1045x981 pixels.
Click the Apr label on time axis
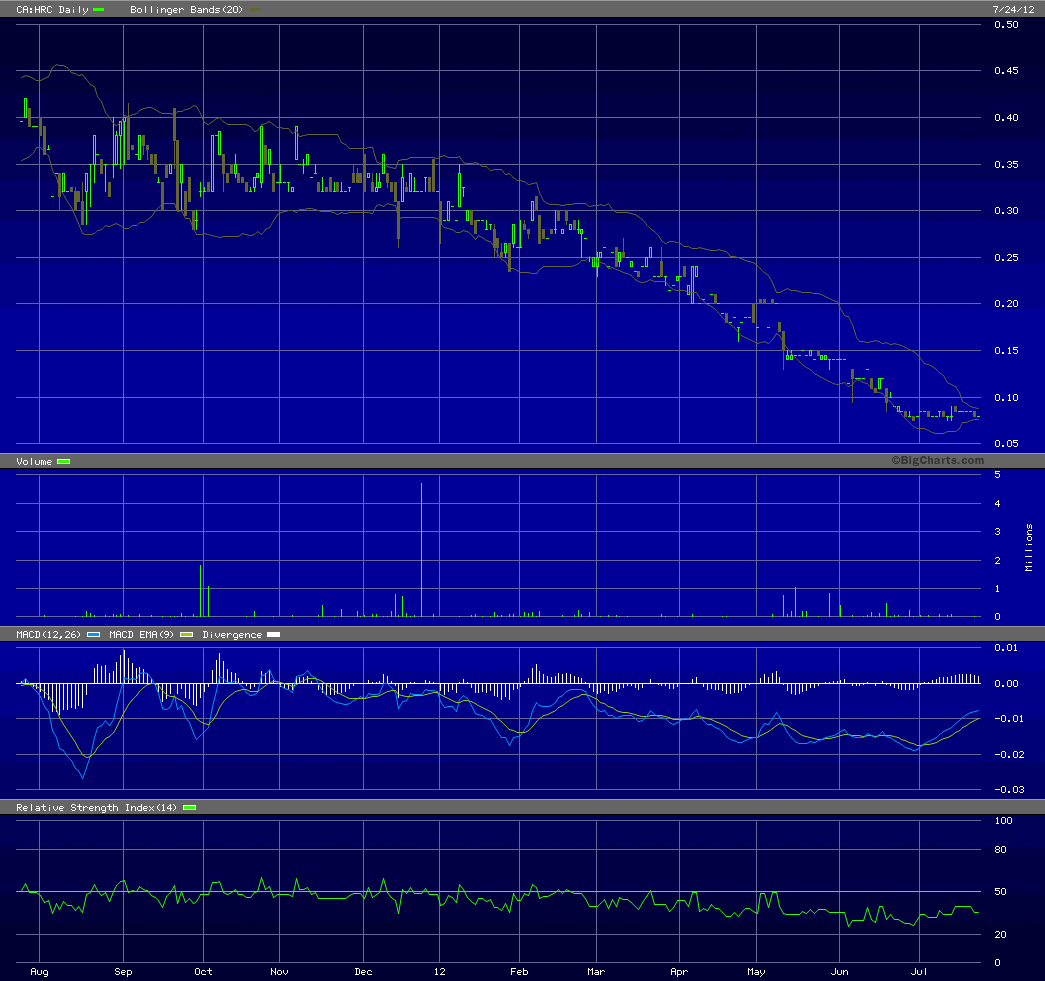pos(679,971)
